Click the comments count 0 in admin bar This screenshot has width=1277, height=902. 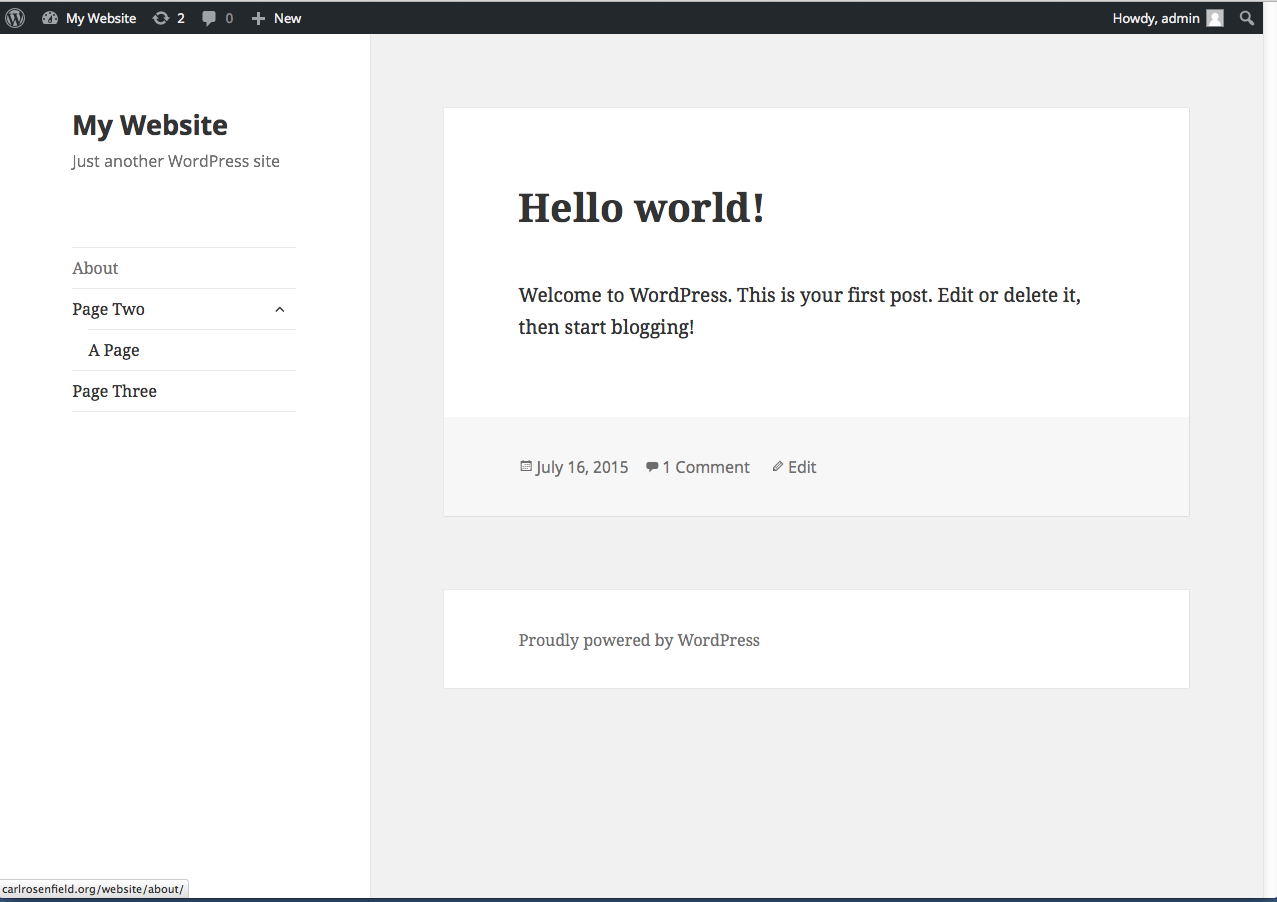click(x=229, y=18)
